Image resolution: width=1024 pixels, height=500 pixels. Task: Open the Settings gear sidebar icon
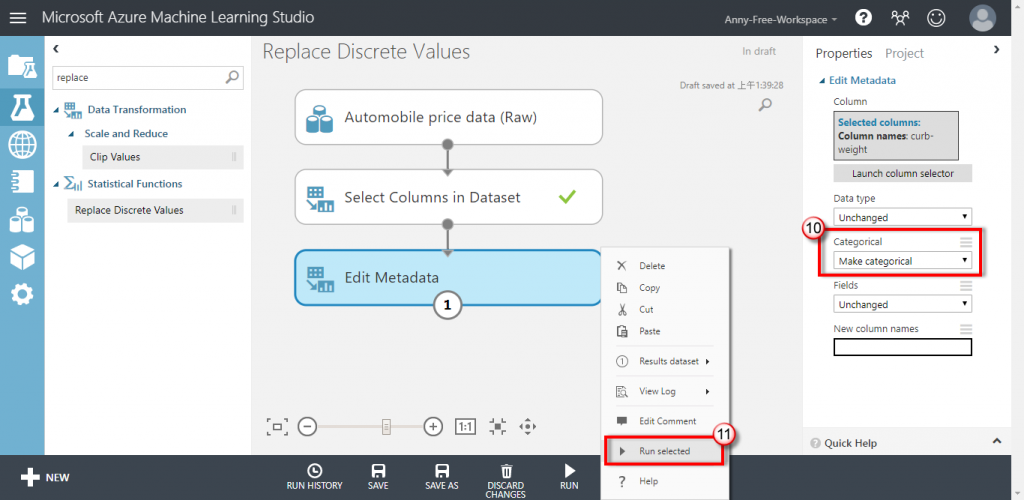[x=22, y=295]
